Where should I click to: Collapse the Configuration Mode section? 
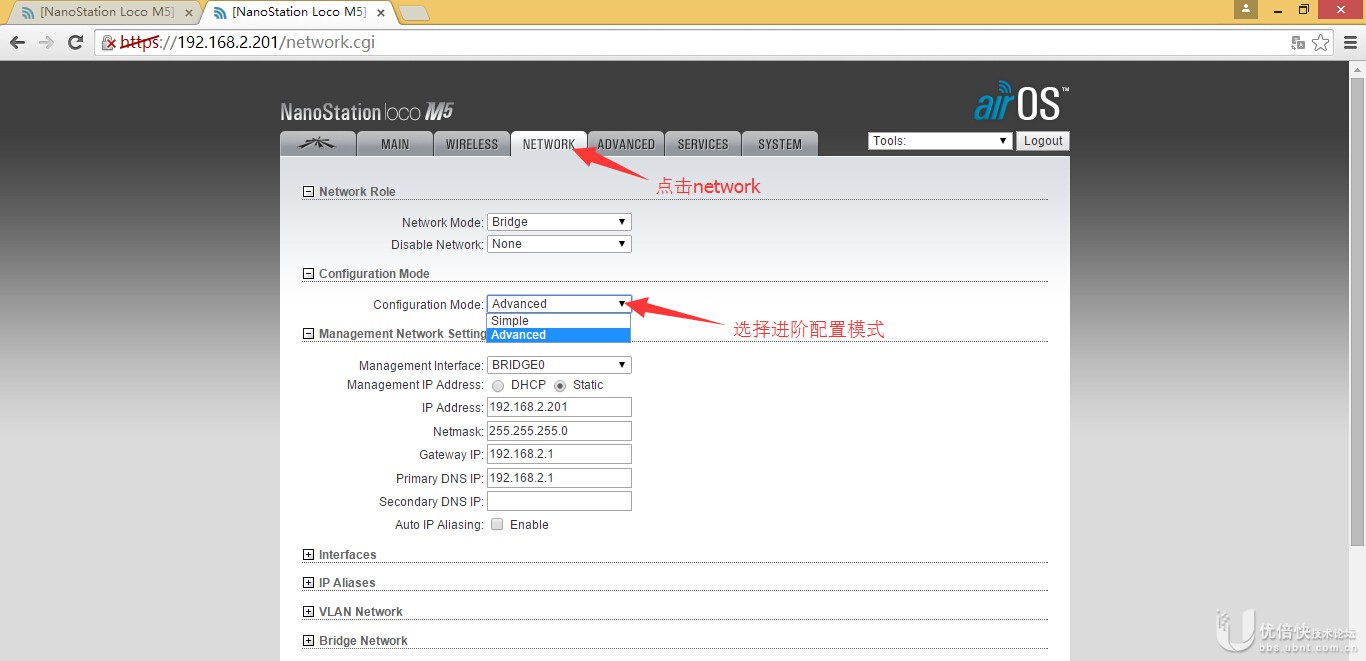point(308,274)
